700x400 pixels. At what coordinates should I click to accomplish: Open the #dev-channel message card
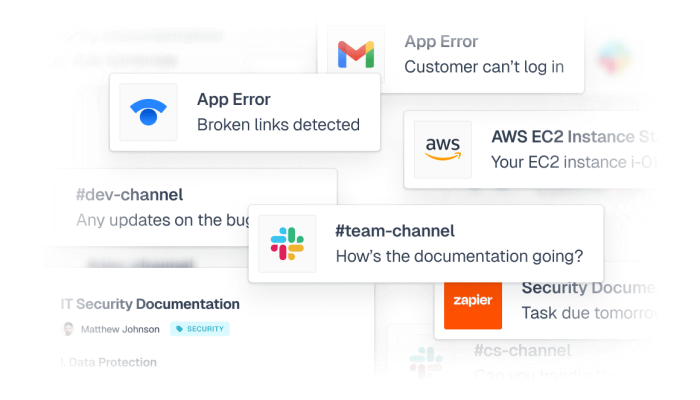192,208
